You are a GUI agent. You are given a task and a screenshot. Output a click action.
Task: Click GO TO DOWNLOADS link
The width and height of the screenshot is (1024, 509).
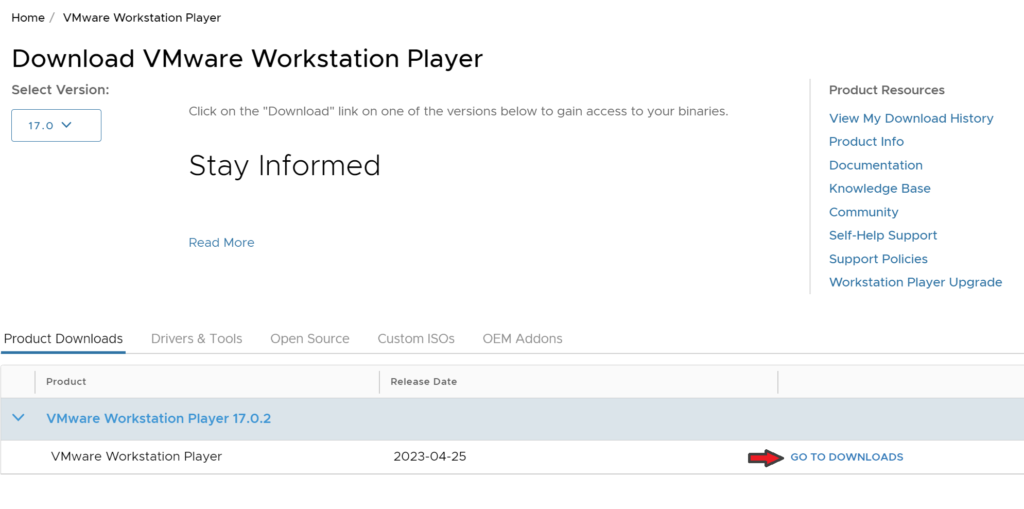tap(847, 457)
